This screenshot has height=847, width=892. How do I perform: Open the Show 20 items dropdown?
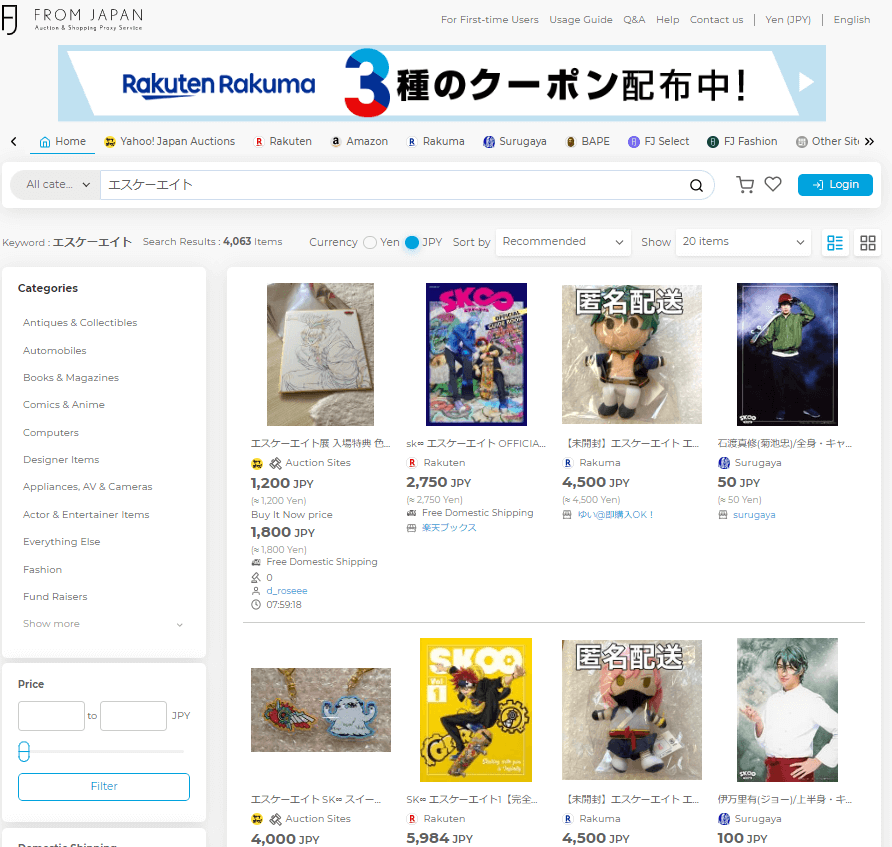[742, 242]
